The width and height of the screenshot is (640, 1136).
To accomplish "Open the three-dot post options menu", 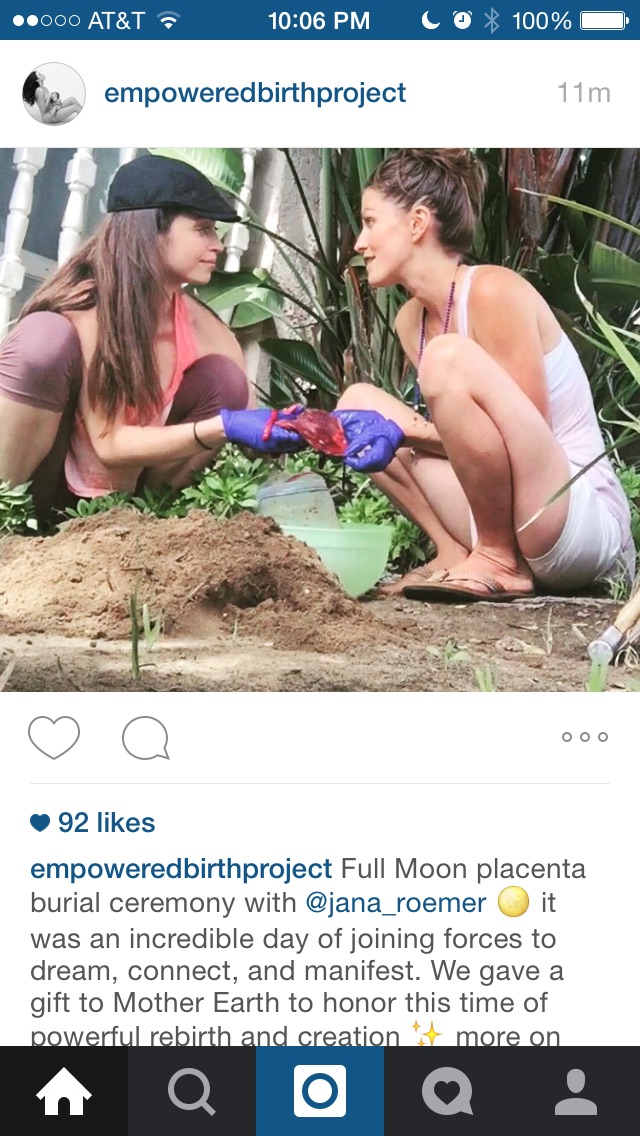I will tap(584, 737).
